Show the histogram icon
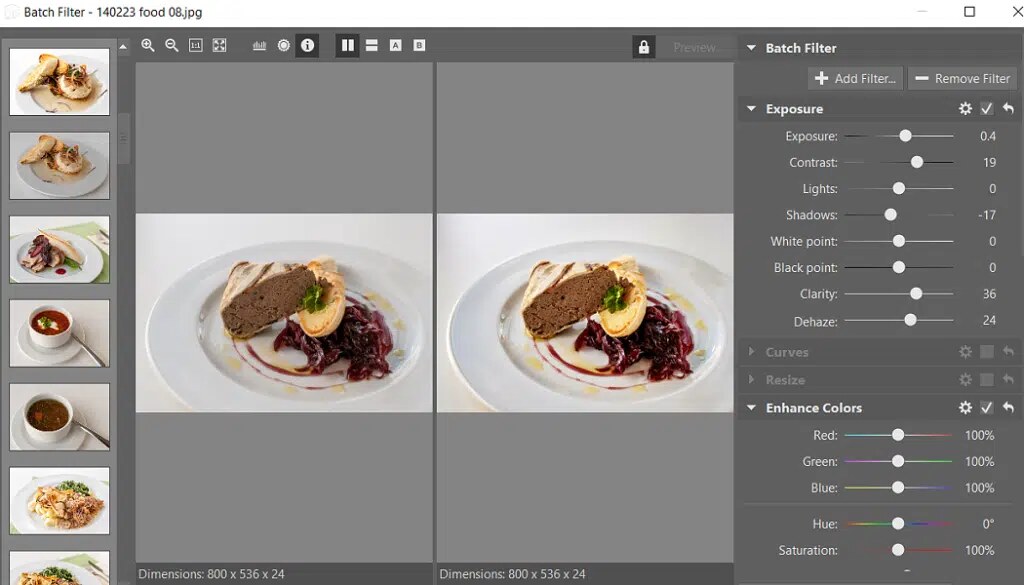1024x585 pixels. [x=259, y=45]
